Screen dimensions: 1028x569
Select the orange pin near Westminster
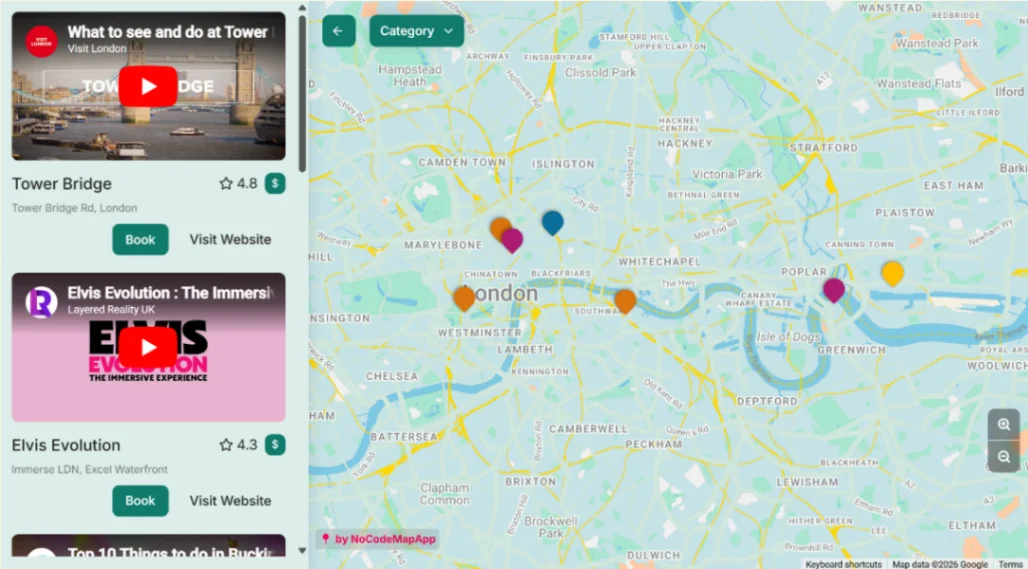tap(464, 298)
